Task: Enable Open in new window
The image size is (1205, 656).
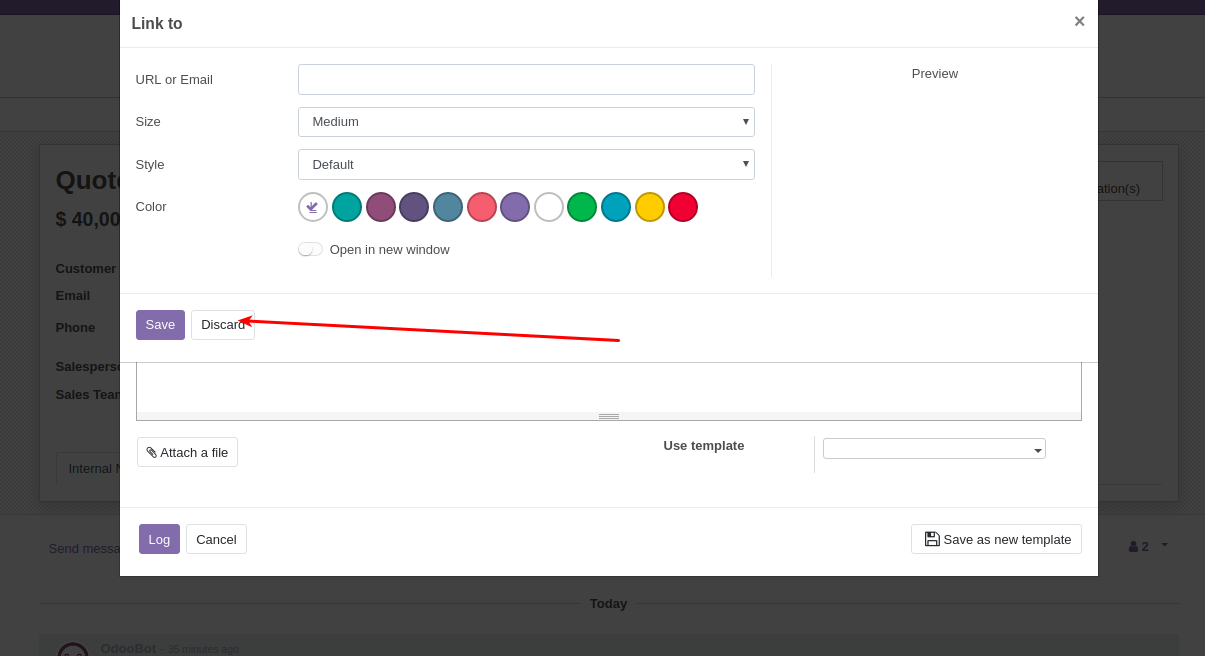Action: coord(310,249)
